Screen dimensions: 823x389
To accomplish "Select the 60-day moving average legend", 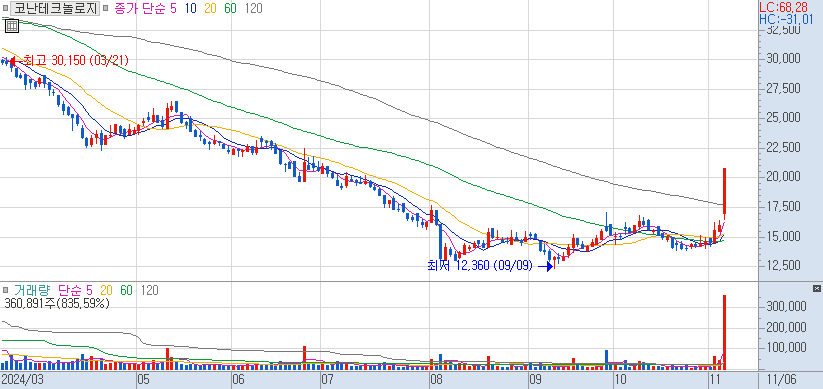I will (x=230, y=8).
